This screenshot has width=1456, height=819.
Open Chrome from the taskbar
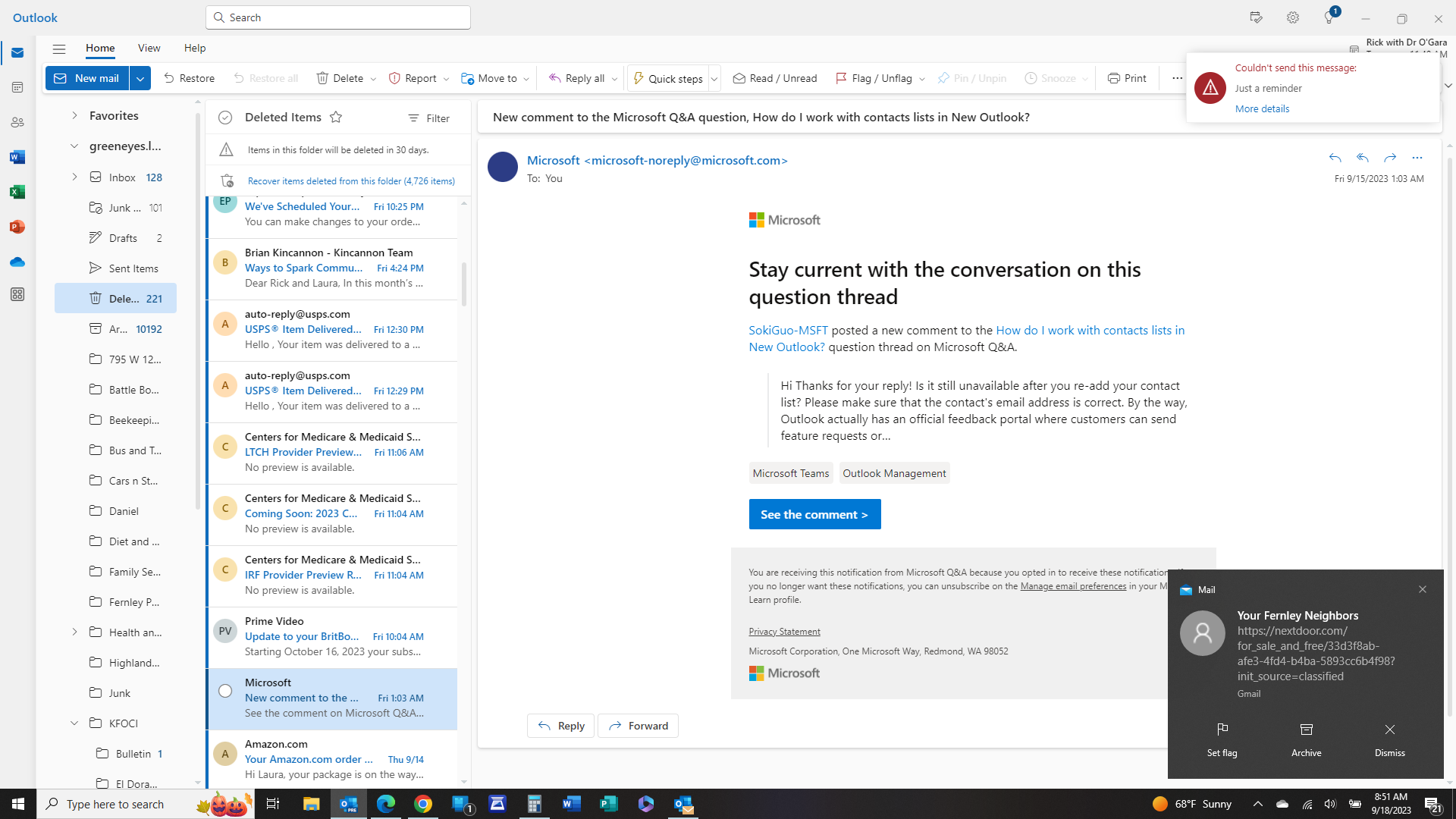tap(423, 804)
